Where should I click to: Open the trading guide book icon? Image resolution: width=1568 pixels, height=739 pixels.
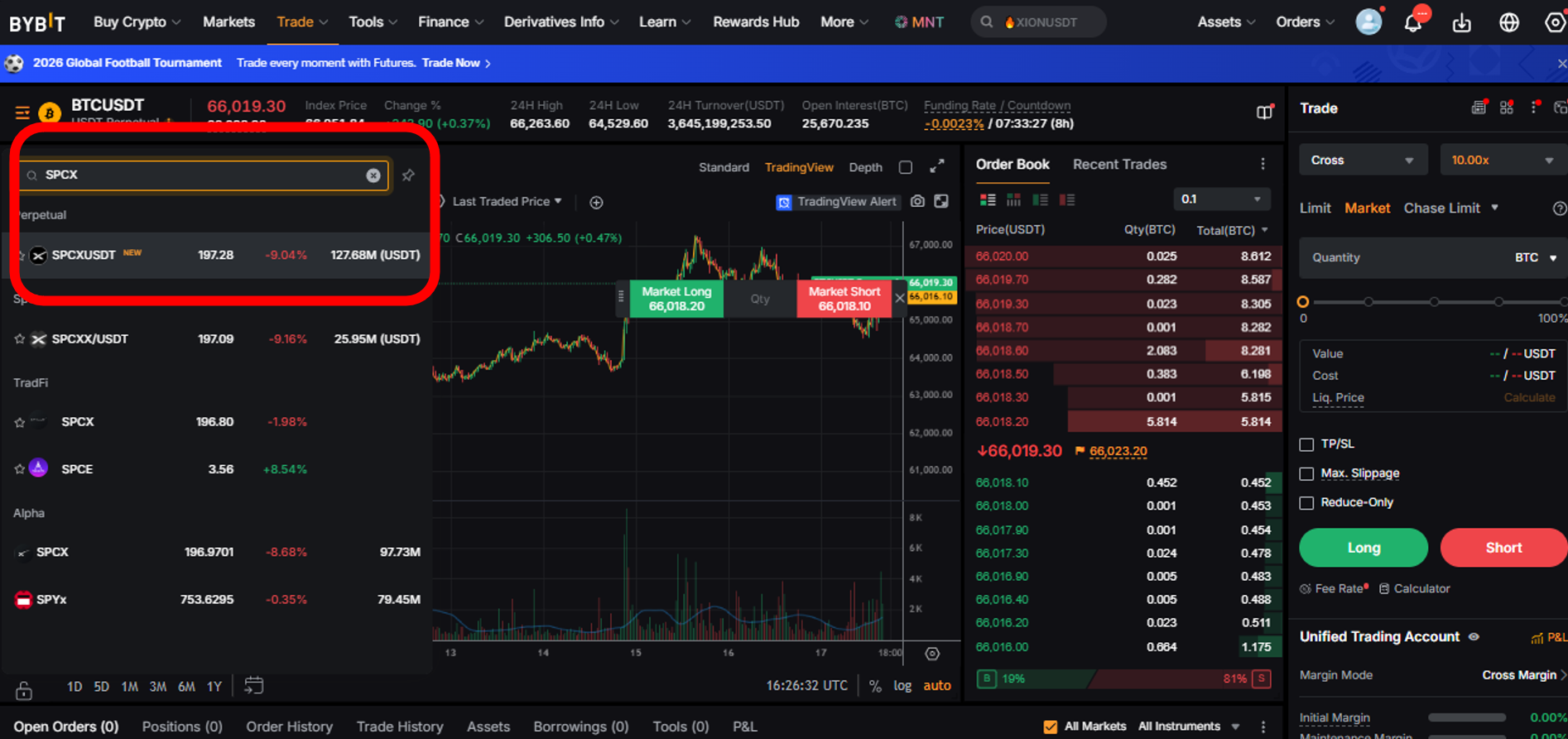pyautogui.click(x=1264, y=112)
